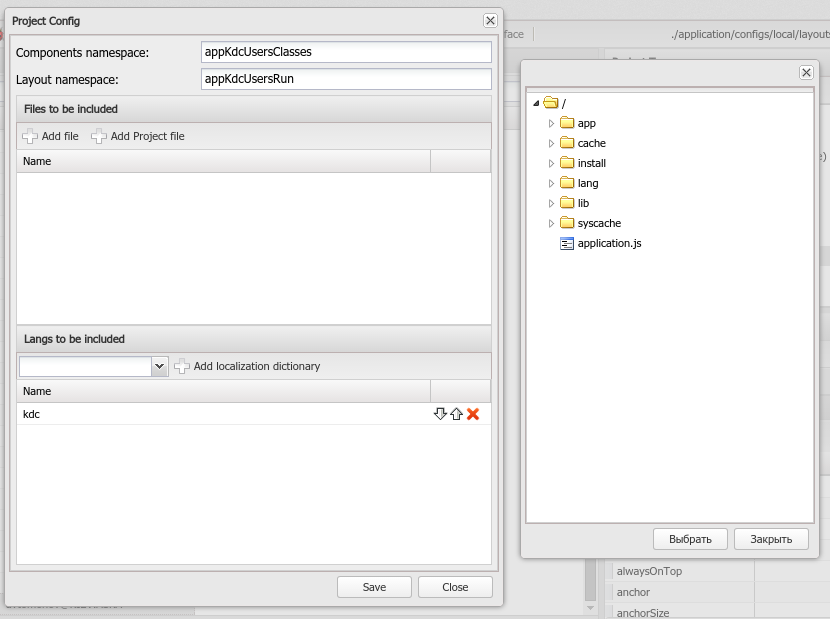830x619 pixels.
Task: Open the localization dictionary dropdown arrow
Action: [159, 366]
